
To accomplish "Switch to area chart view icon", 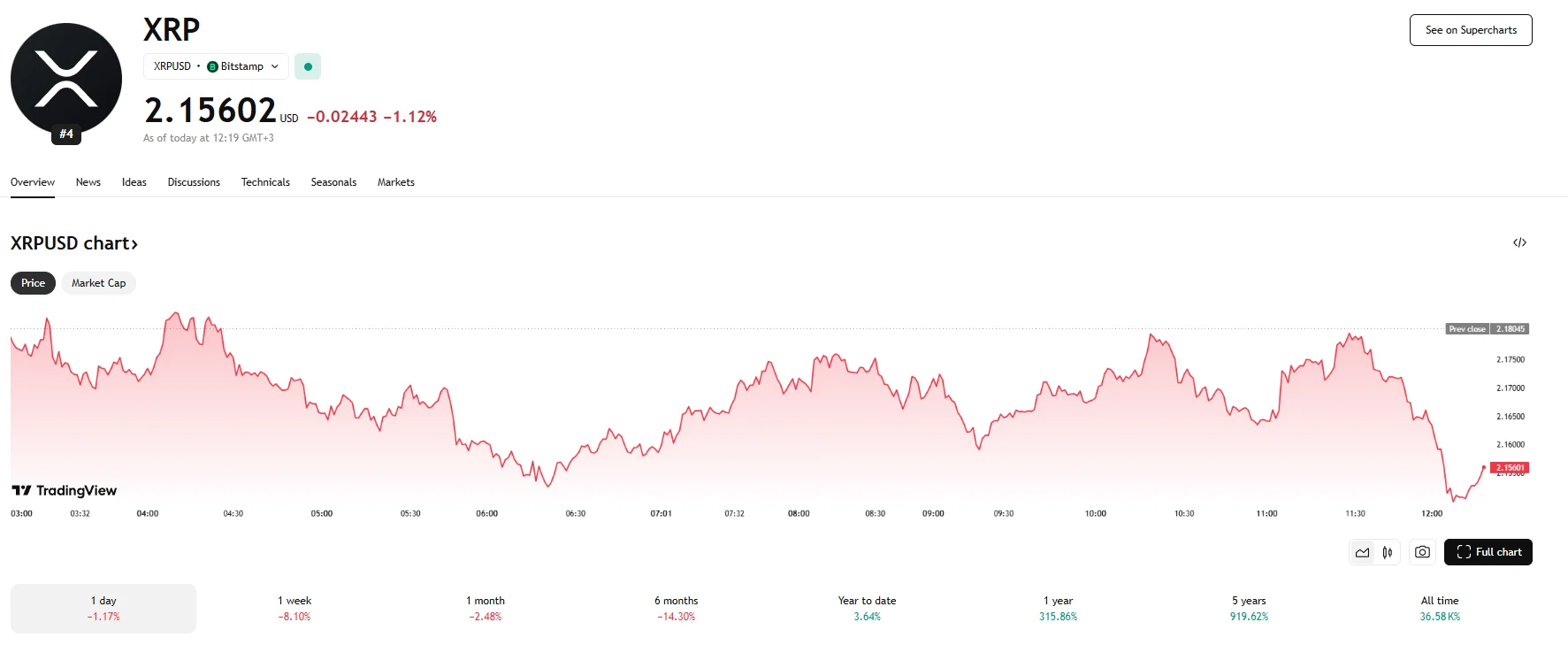I will click(1362, 552).
